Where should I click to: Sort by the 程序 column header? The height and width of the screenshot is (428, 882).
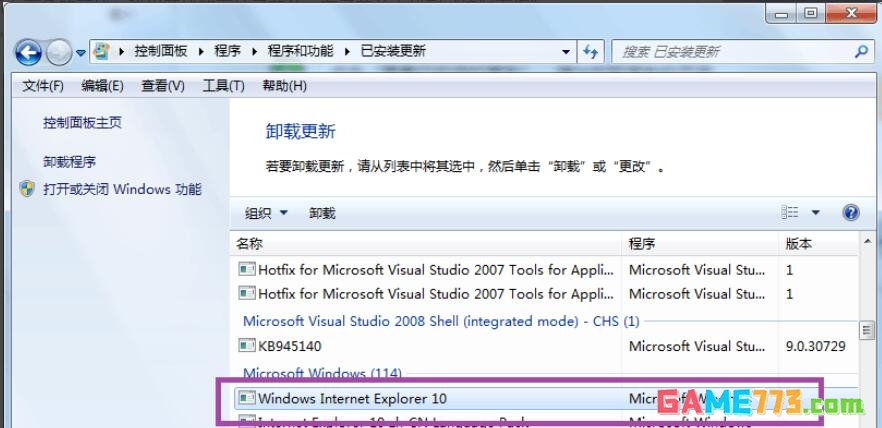tap(701, 244)
